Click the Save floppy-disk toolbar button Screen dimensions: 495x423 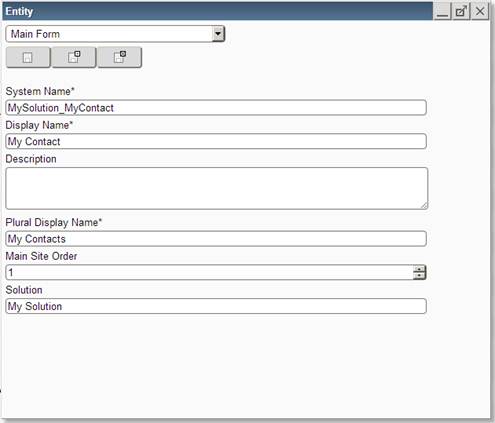click(28, 57)
